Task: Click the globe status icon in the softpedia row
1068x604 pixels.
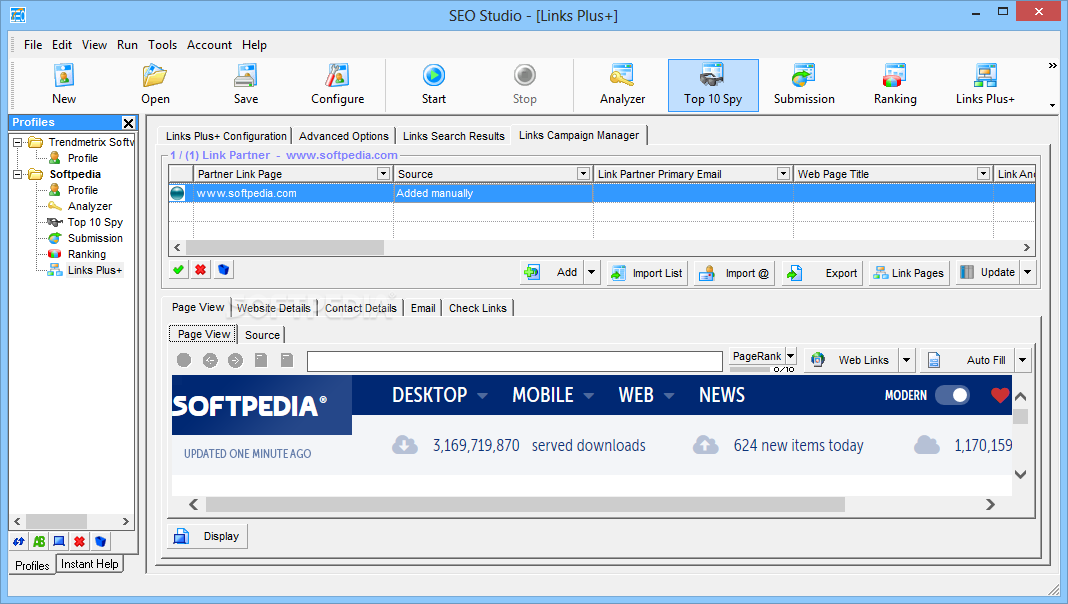Action: [178, 193]
